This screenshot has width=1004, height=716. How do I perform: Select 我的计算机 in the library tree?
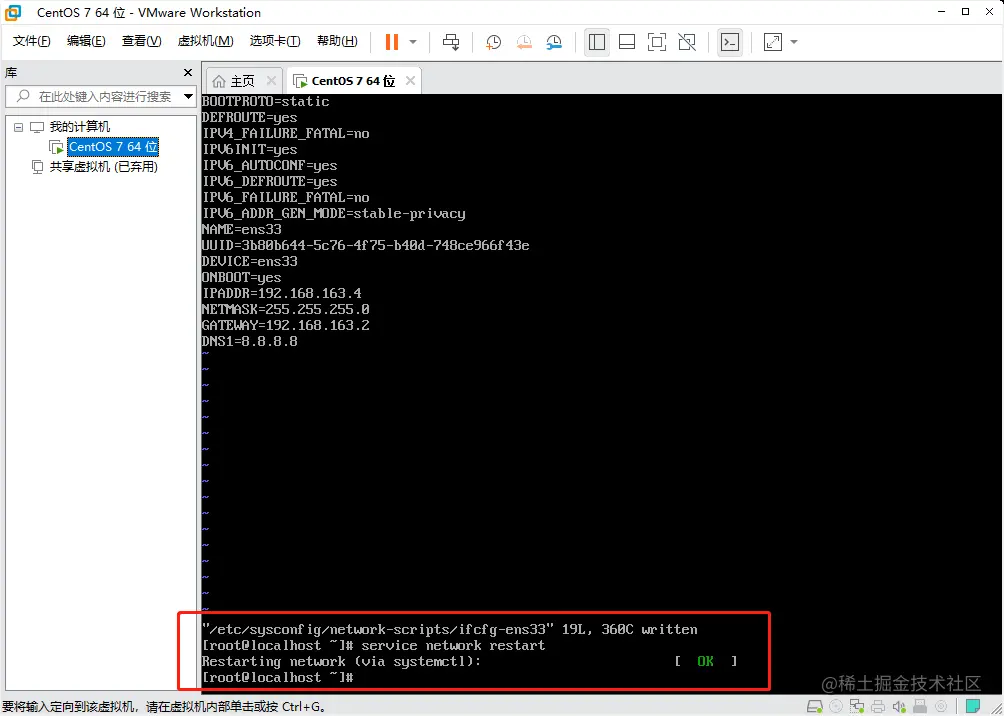79,127
